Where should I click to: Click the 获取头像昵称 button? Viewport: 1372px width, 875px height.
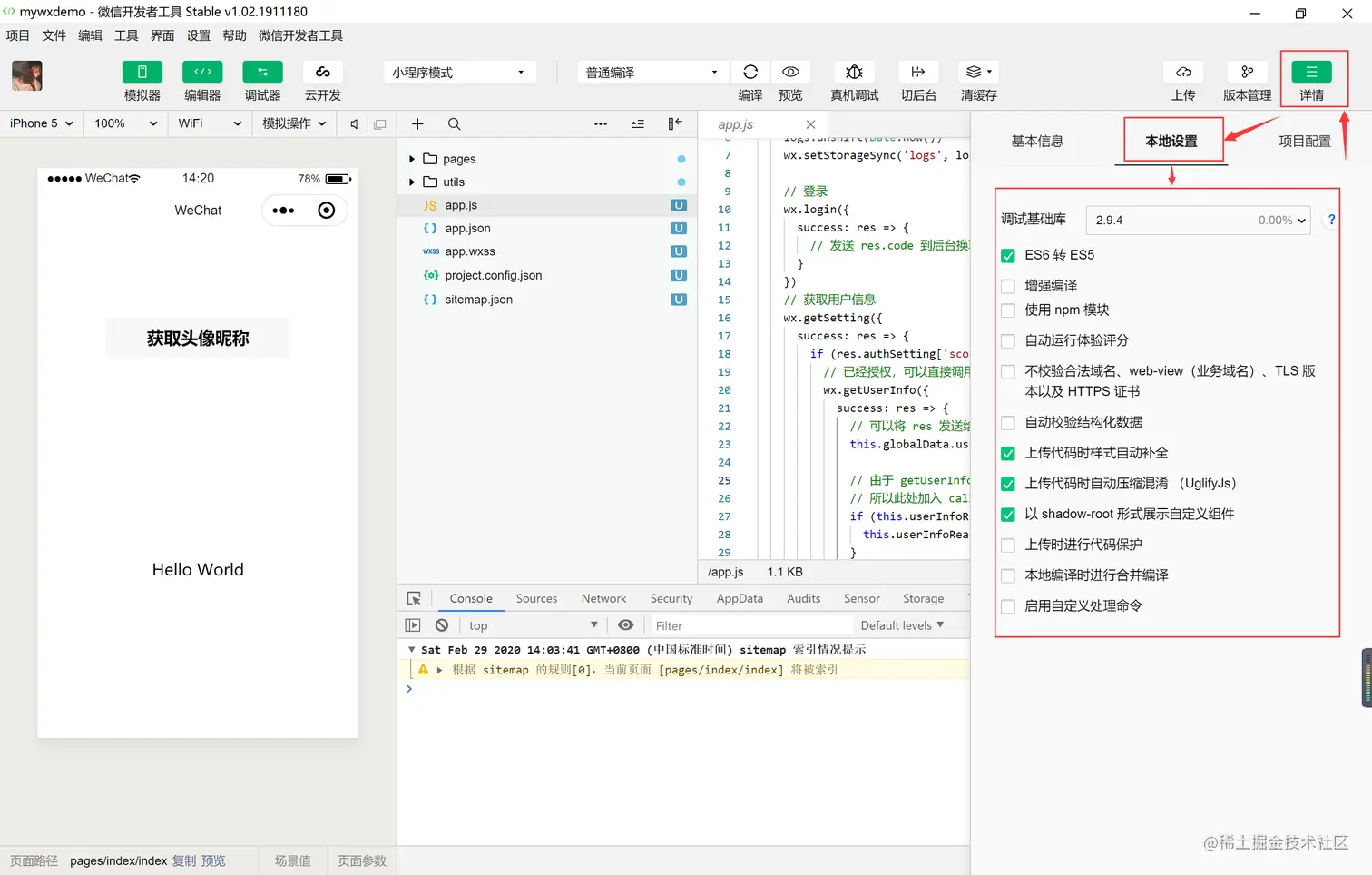coord(198,339)
